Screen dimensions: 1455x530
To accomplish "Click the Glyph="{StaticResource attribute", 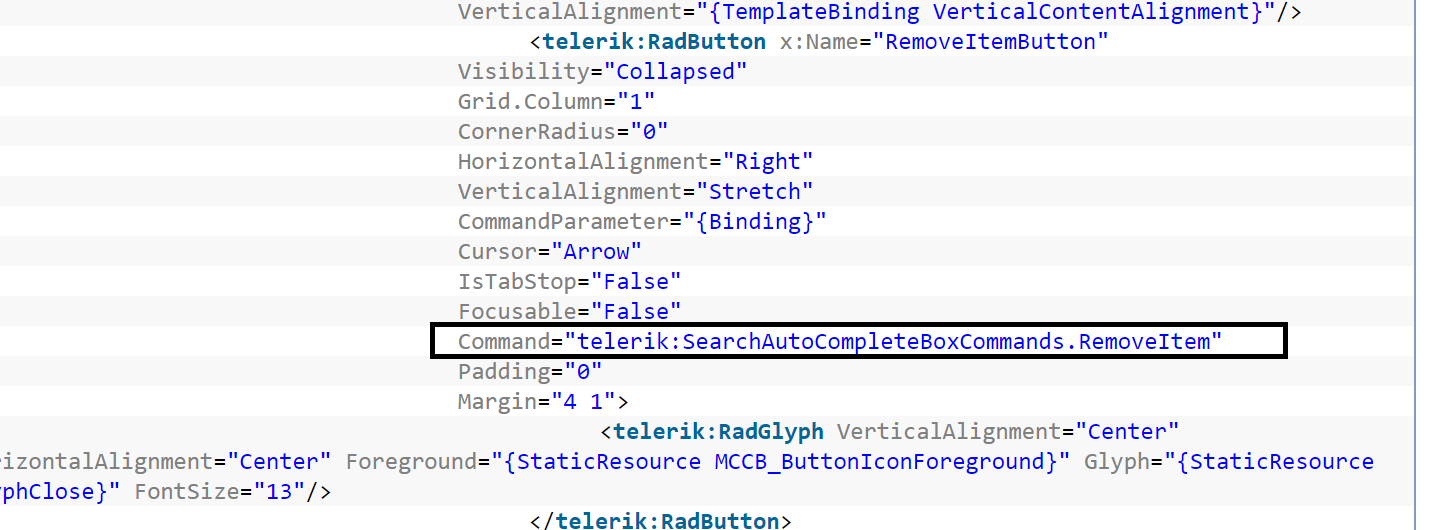I will click(1229, 462).
